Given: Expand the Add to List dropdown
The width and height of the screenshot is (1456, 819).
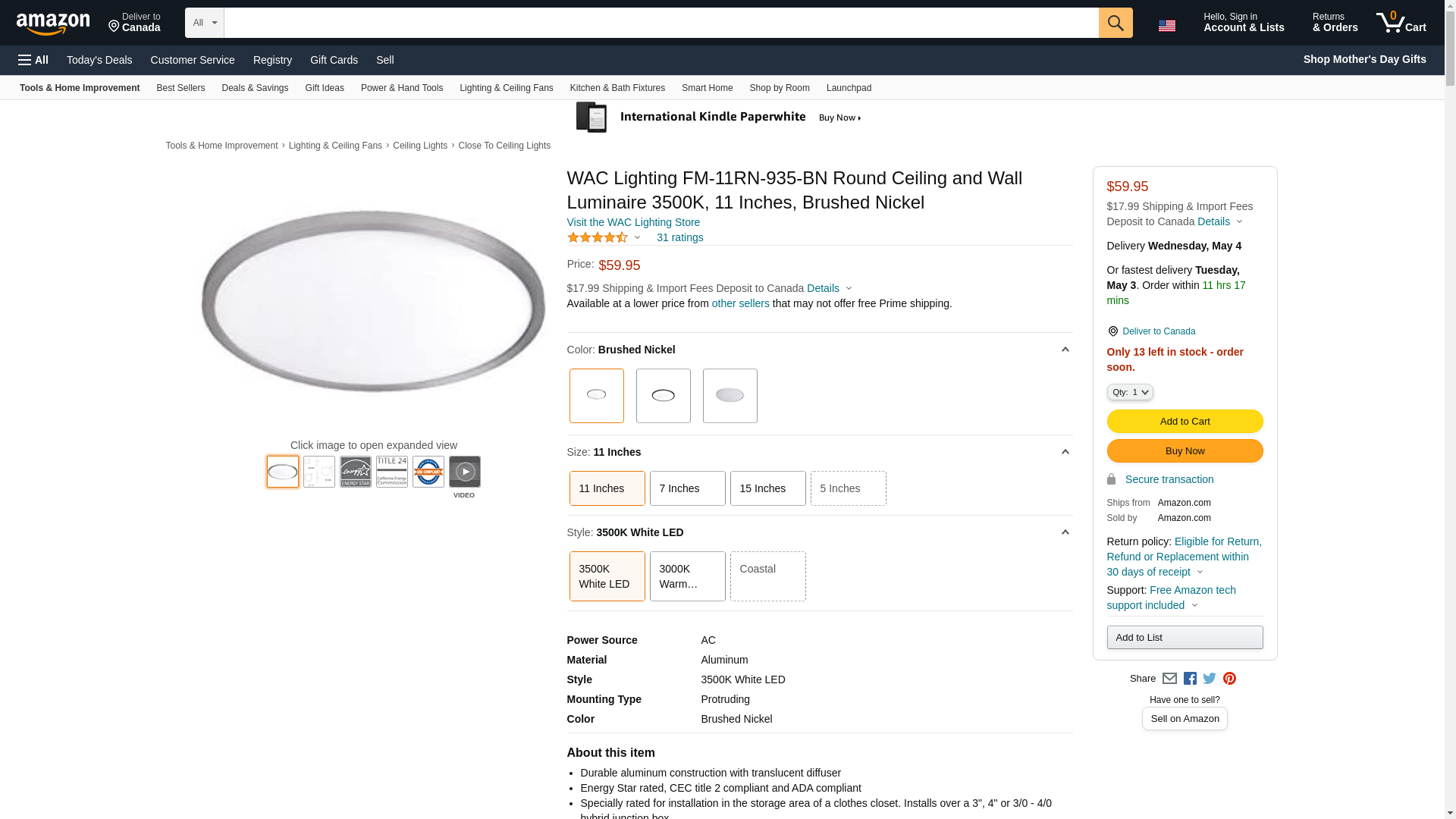Looking at the screenshot, I should (x=1184, y=638).
